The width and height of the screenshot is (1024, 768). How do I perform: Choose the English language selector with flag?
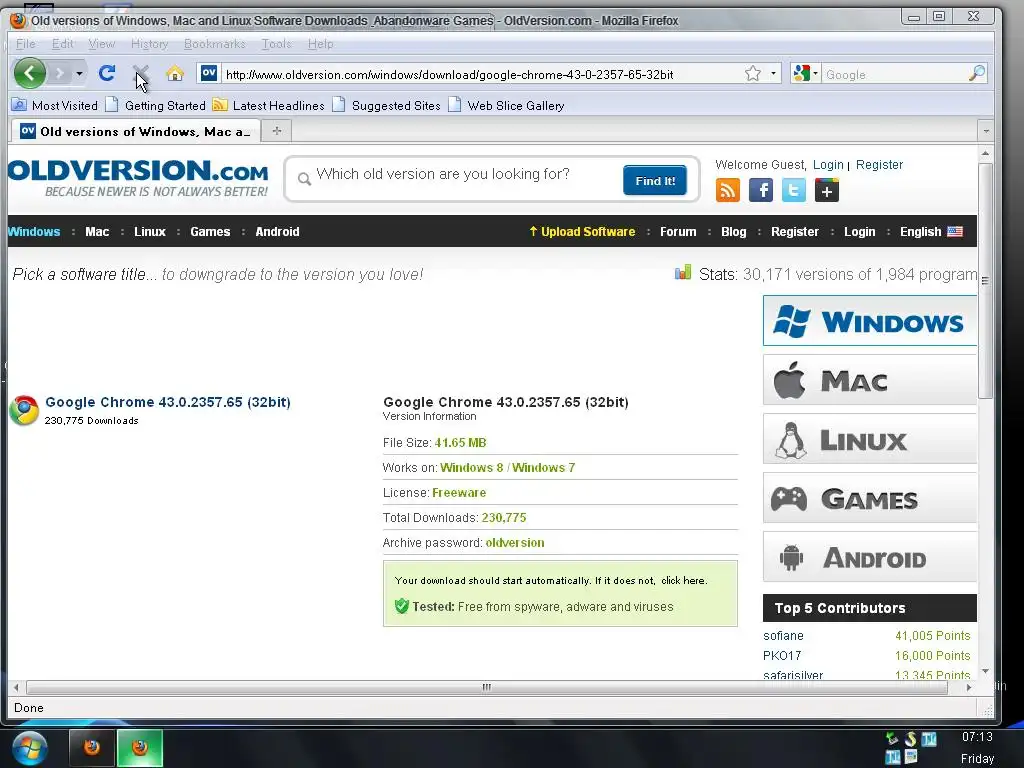pyautogui.click(x=931, y=232)
